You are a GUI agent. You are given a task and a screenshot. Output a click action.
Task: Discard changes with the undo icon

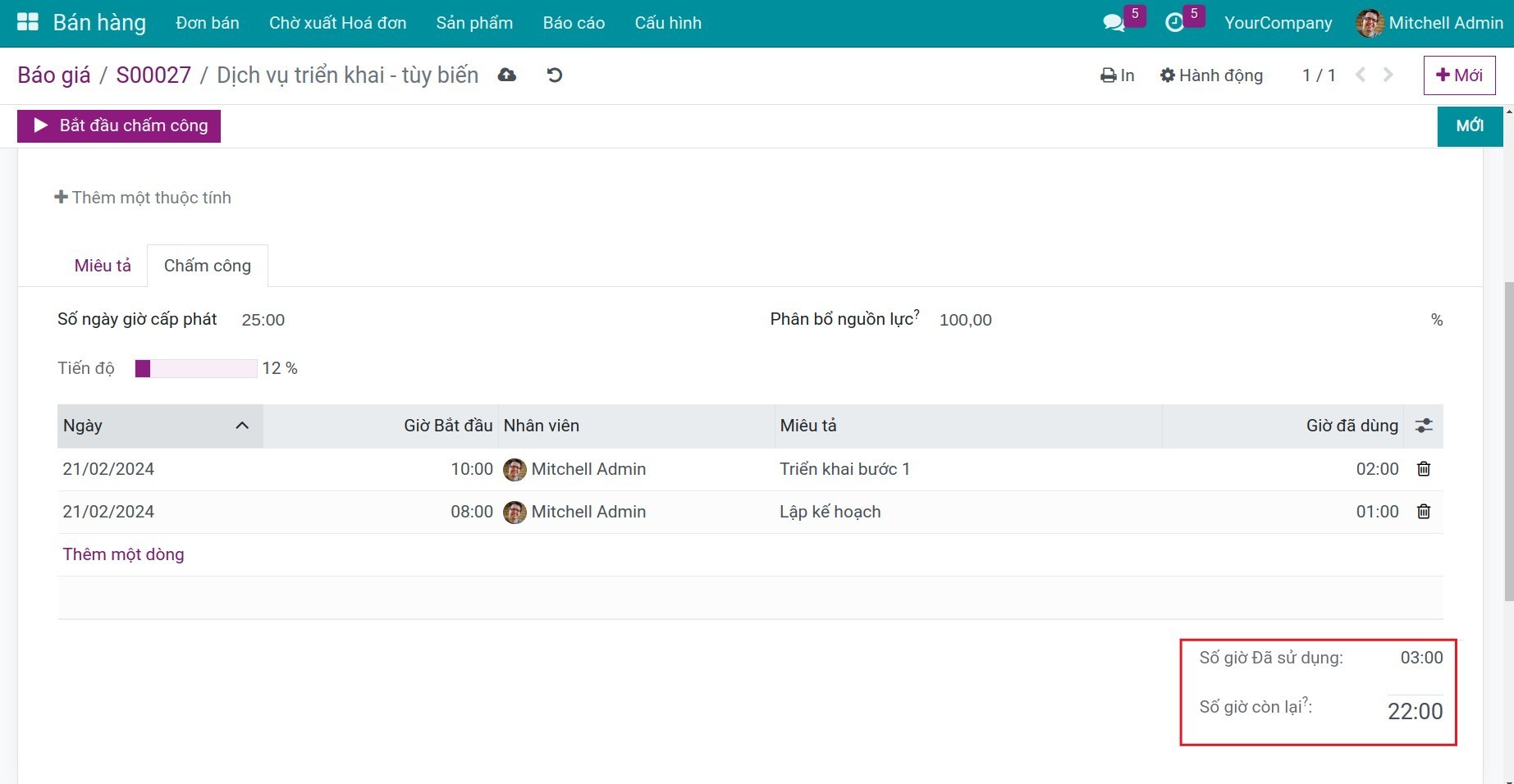[x=555, y=75]
